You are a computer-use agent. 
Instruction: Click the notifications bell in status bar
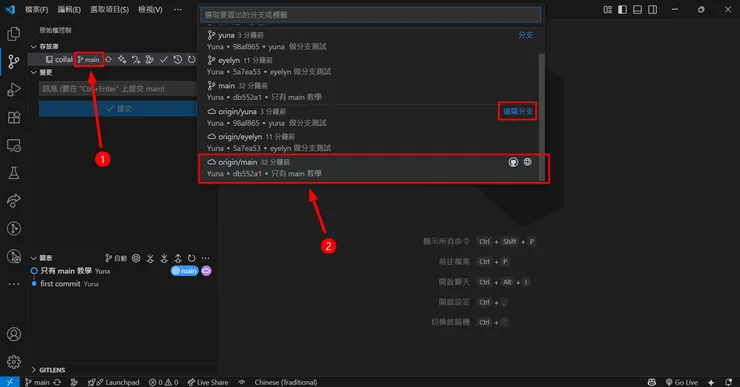pos(729,382)
